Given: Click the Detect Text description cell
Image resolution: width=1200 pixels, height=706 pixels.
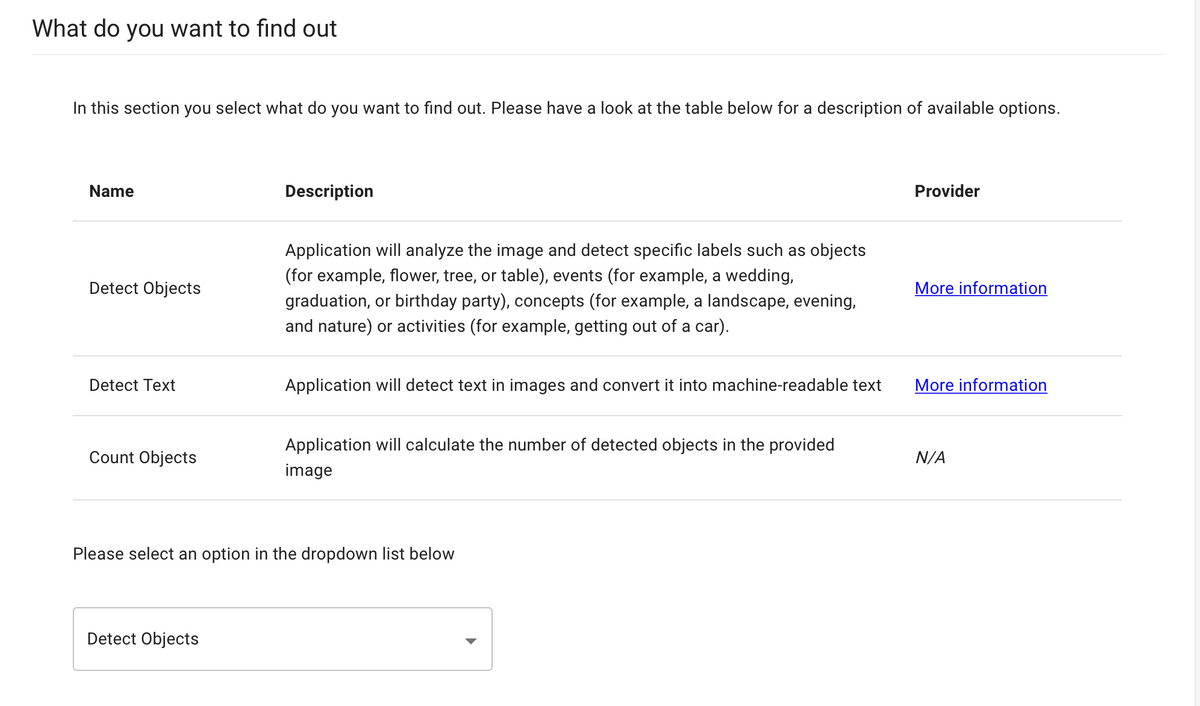Looking at the screenshot, I should tap(583, 385).
